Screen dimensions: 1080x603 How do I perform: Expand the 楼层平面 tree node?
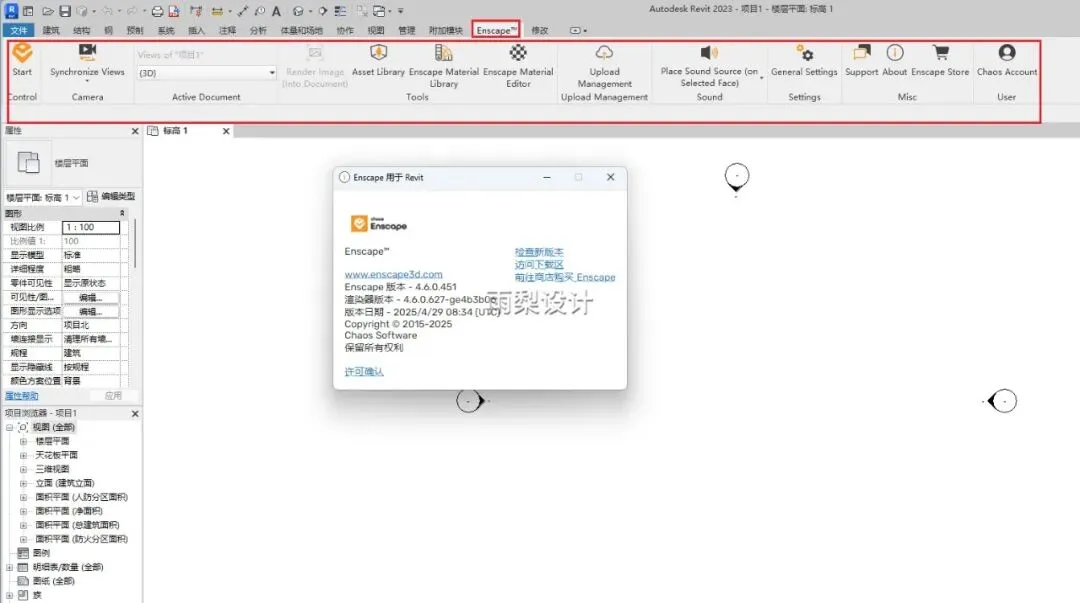point(23,441)
